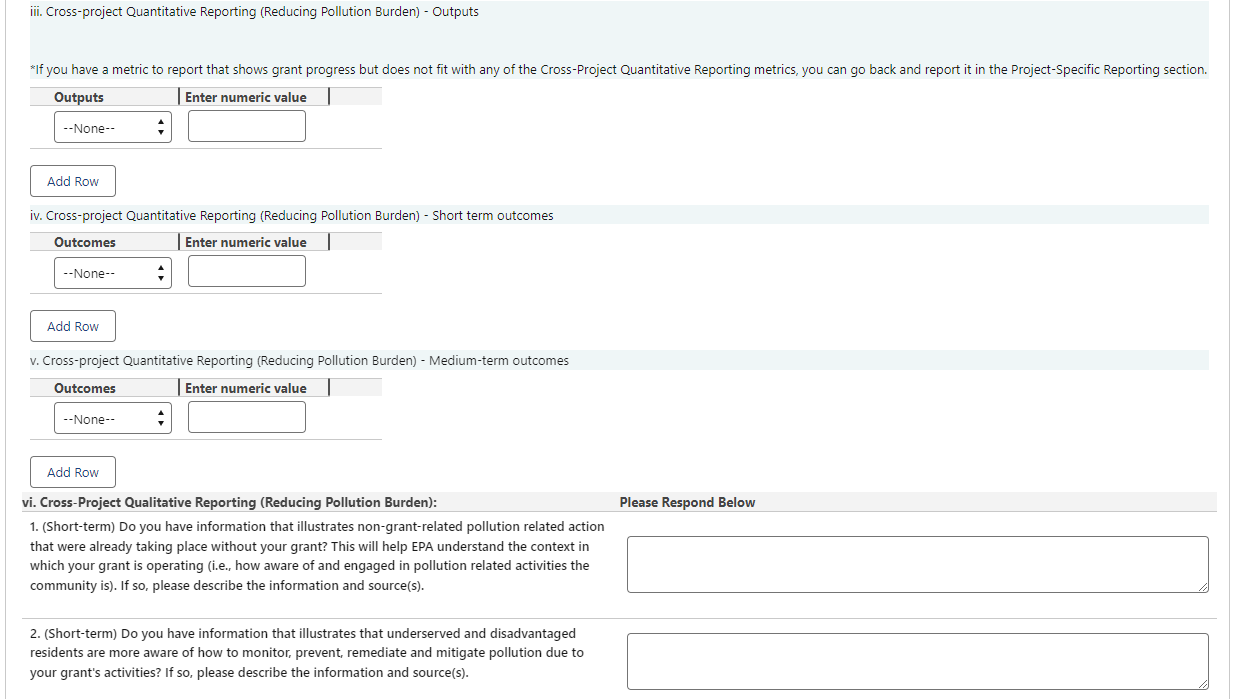
Task: Click response box for question 2 on underserved residents
Action: (x=916, y=661)
